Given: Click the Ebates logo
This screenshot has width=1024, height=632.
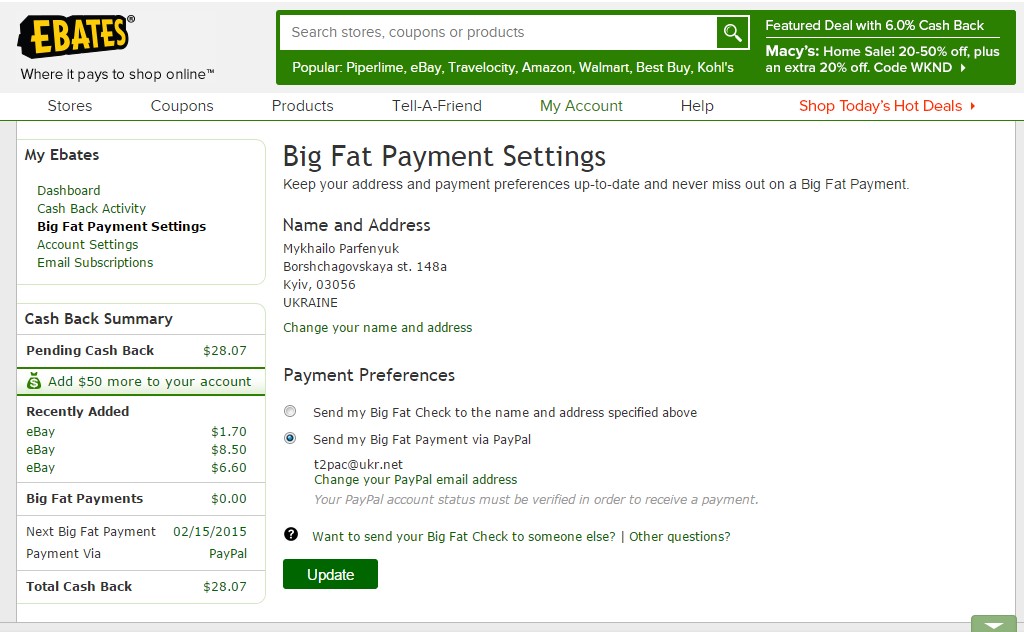Looking at the screenshot, I should [76, 36].
